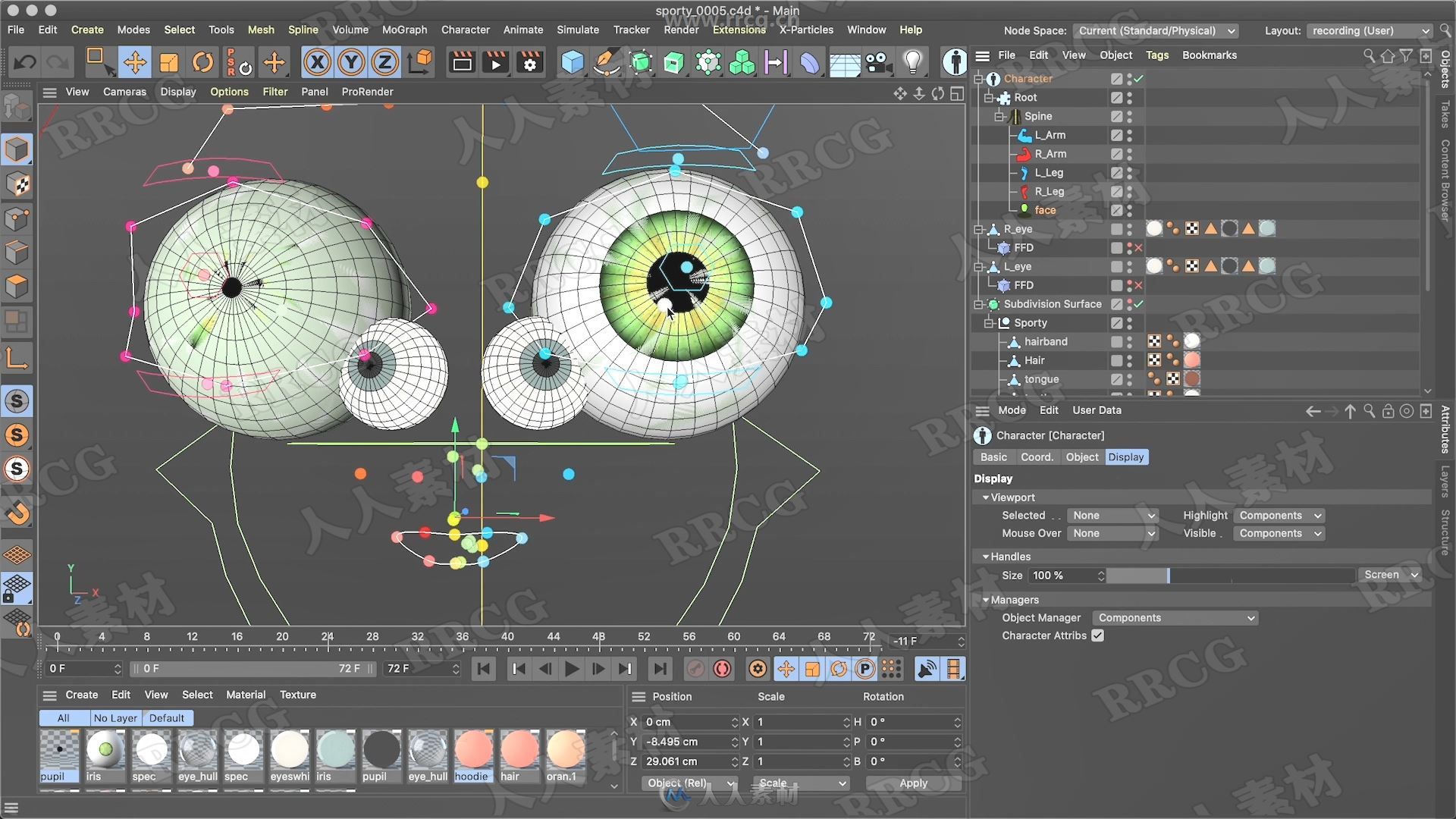
Task: Select the Rotate tool in toolbar
Action: [200, 62]
